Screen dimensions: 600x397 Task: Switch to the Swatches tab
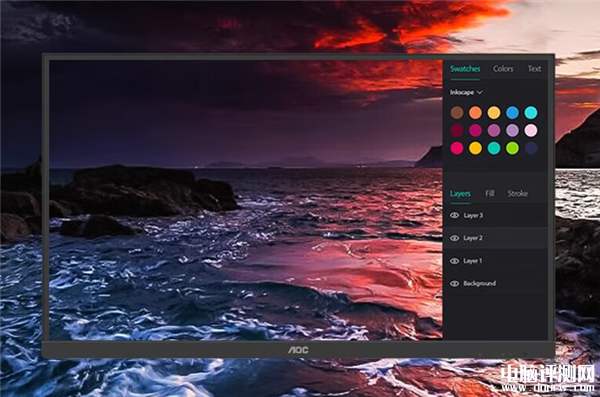(x=465, y=69)
